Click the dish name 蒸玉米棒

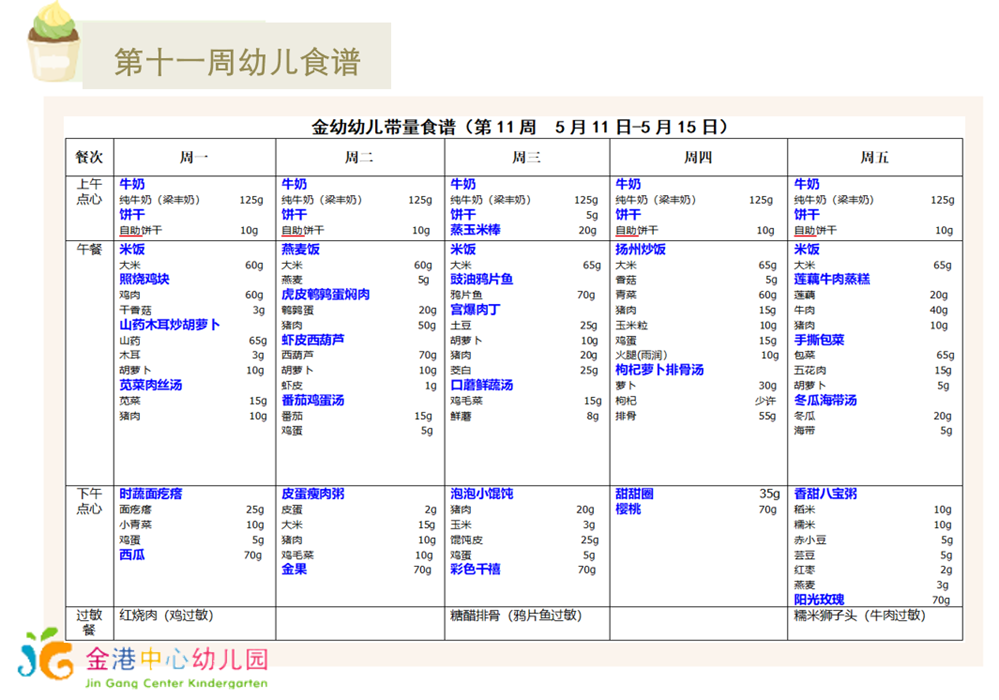click(x=475, y=230)
